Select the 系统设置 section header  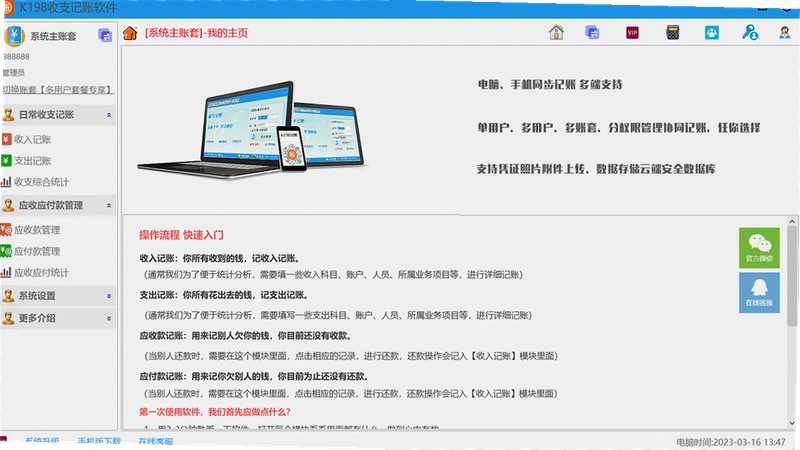pos(58,295)
